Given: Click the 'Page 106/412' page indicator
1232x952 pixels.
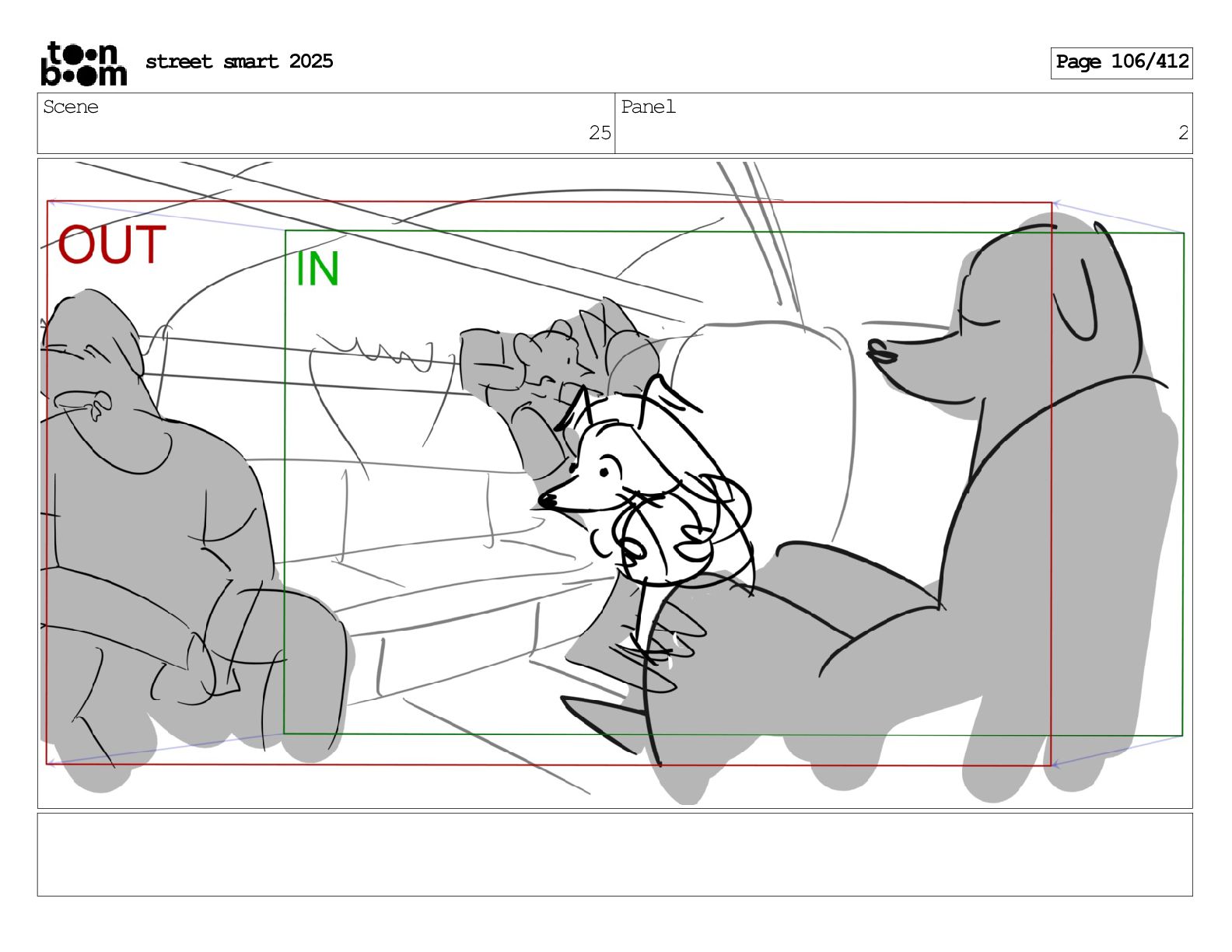Looking at the screenshot, I should [x=1122, y=62].
